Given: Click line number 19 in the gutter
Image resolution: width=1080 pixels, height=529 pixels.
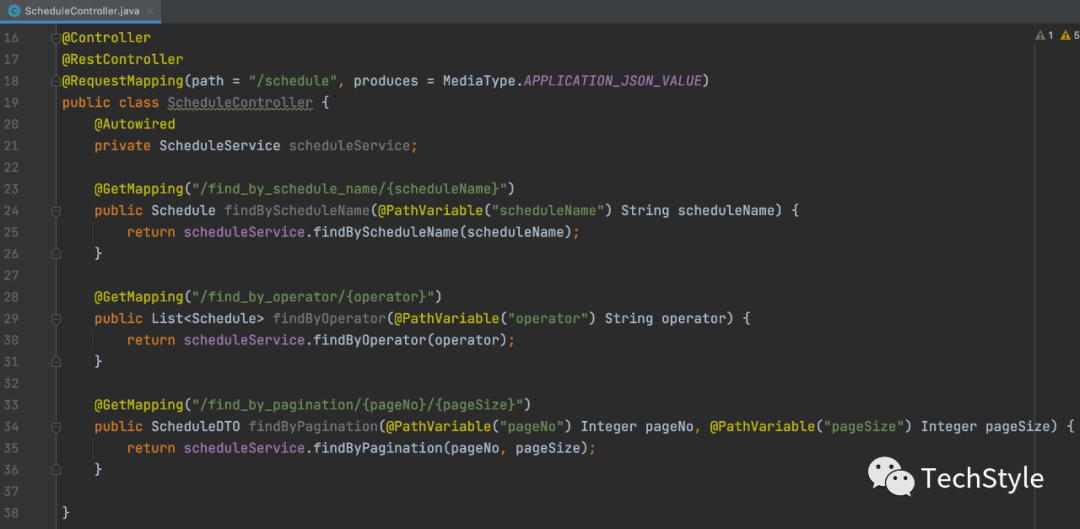Looking at the screenshot, I should click(x=11, y=103).
